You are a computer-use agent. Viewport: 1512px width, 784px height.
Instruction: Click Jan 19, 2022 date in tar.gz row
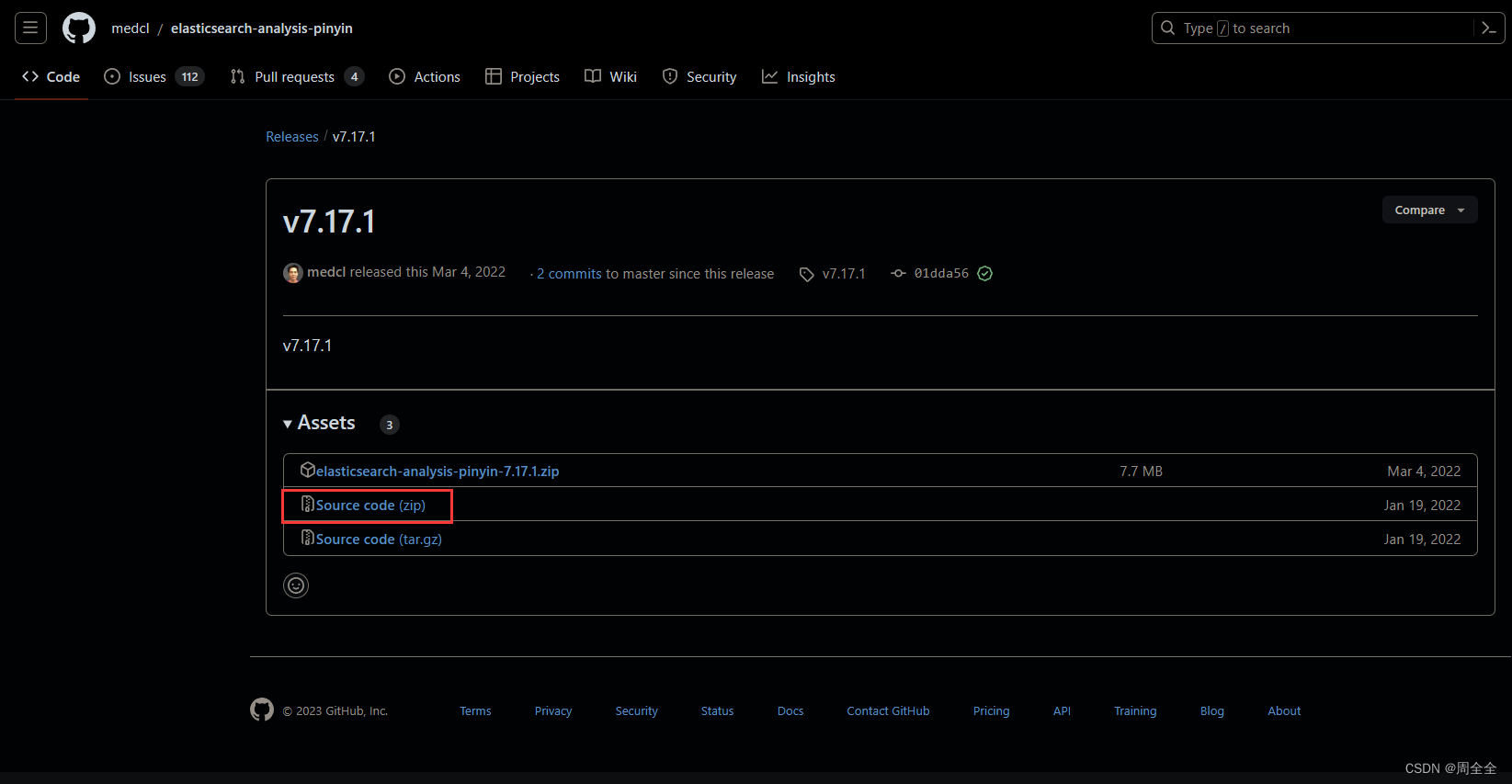[x=1422, y=540]
